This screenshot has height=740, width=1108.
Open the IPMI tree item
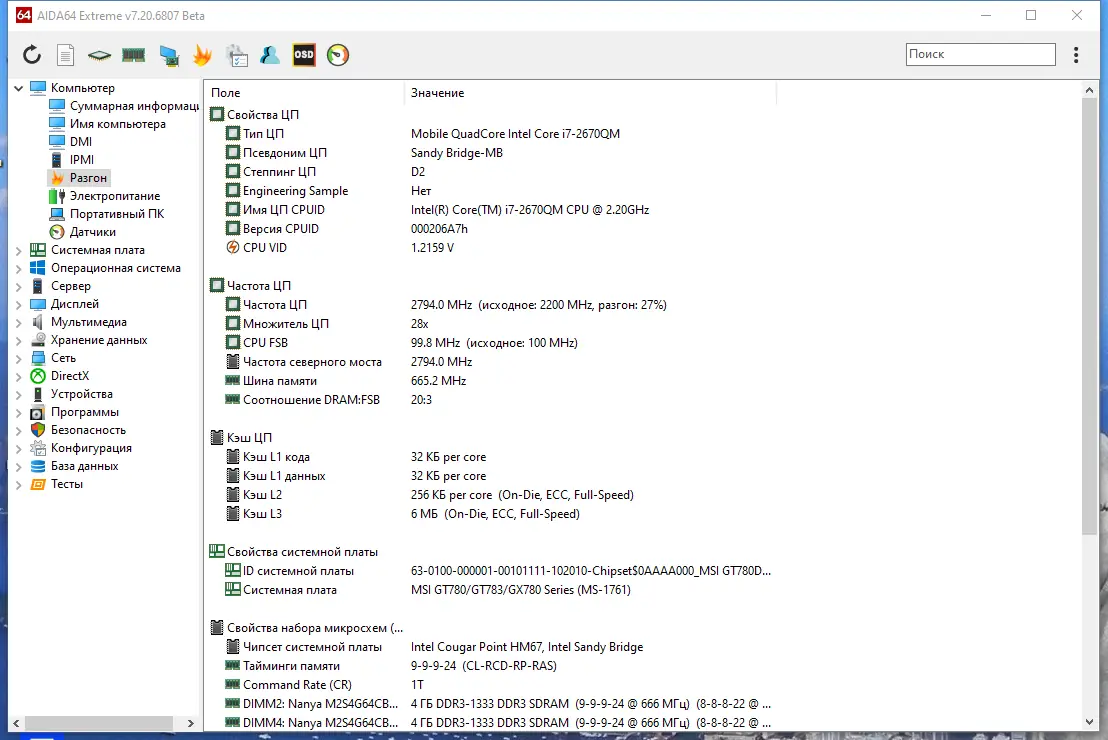tap(81, 160)
